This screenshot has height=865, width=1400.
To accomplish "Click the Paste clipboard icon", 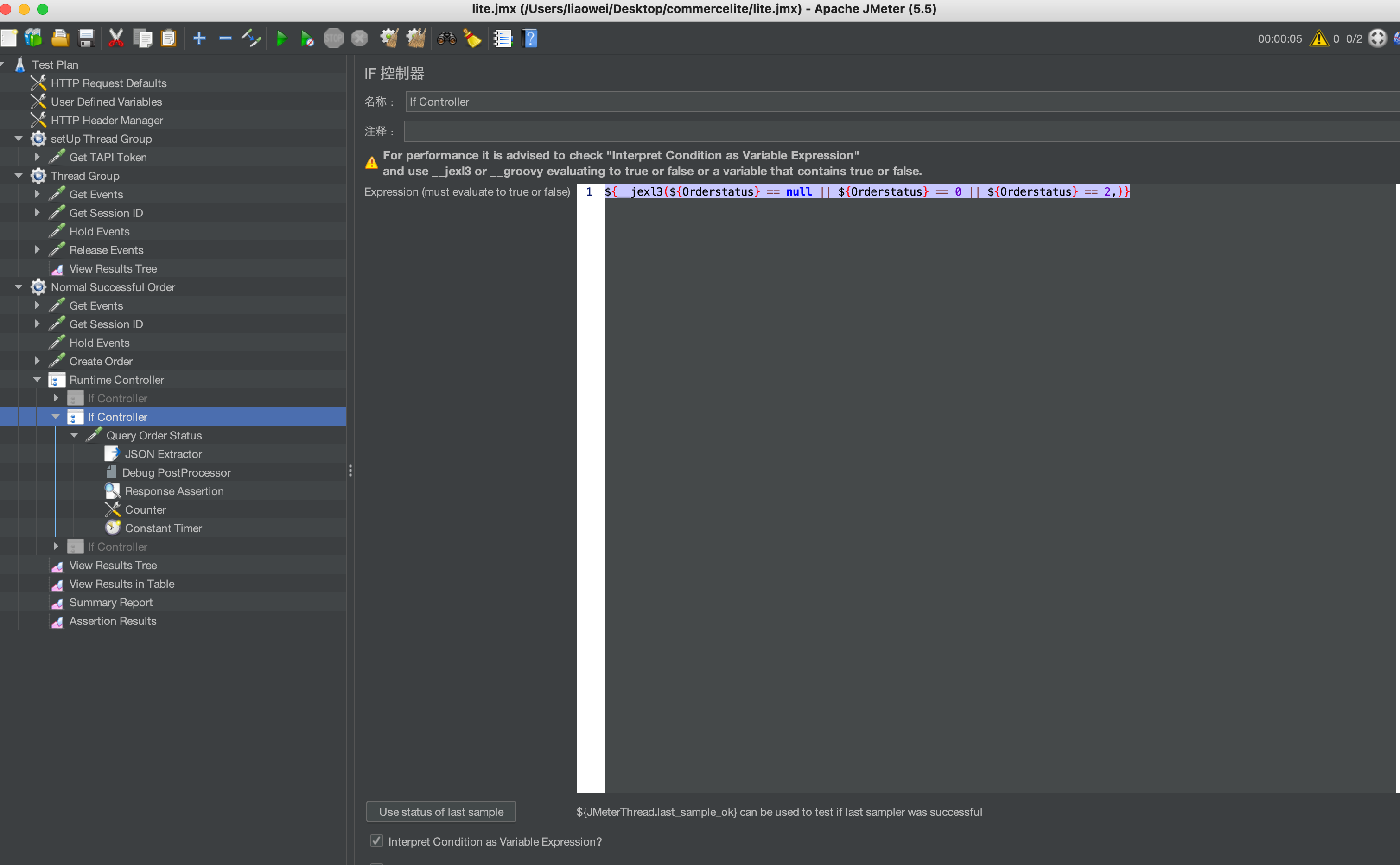I will (x=169, y=38).
